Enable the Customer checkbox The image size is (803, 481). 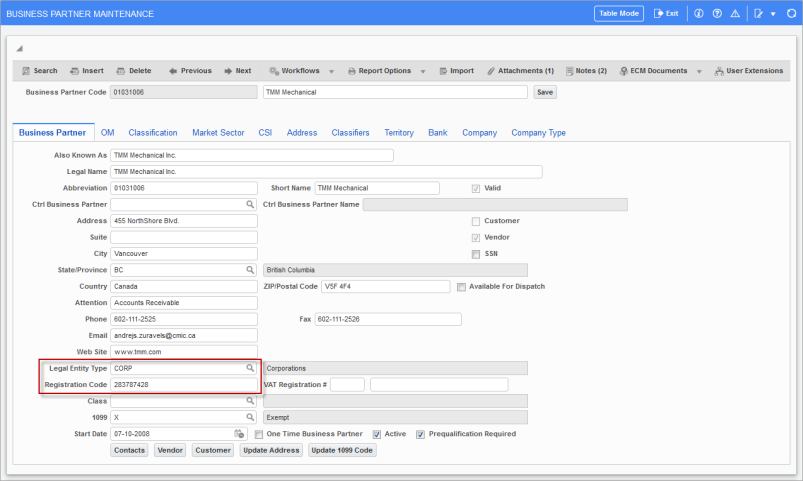click(476, 221)
